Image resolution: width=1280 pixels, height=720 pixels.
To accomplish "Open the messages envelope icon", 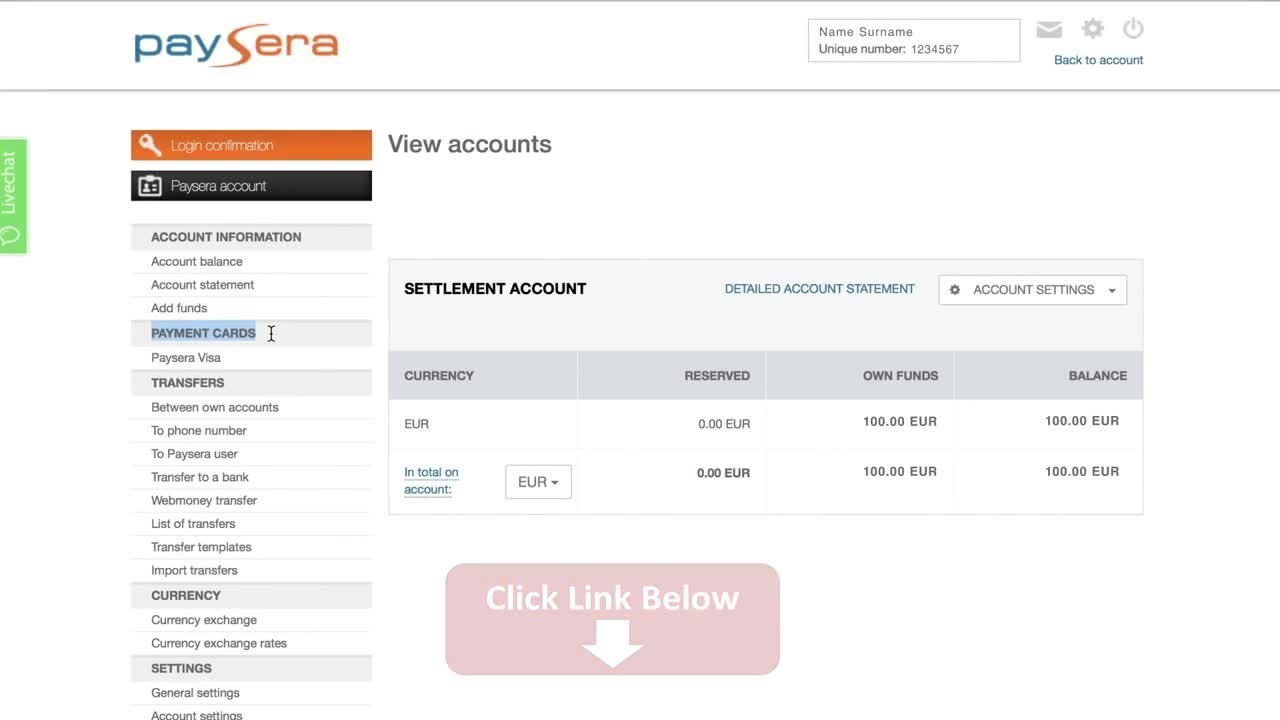I will (x=1049, y=30).
